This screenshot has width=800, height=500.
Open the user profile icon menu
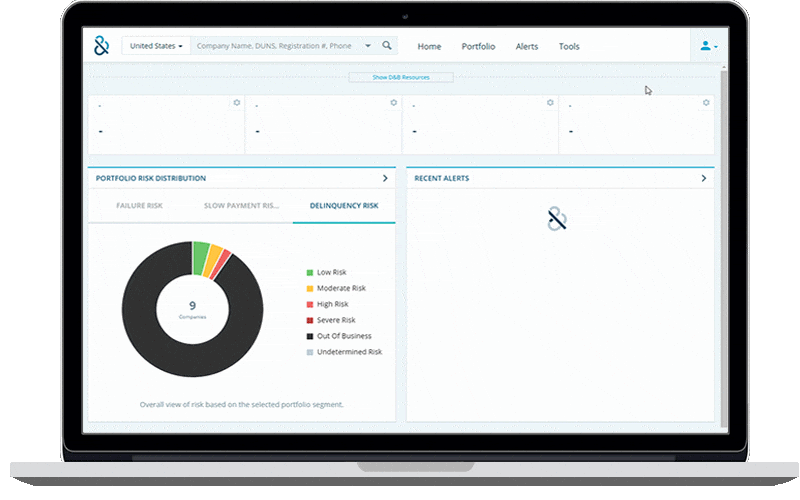click(x=708, y=46)
